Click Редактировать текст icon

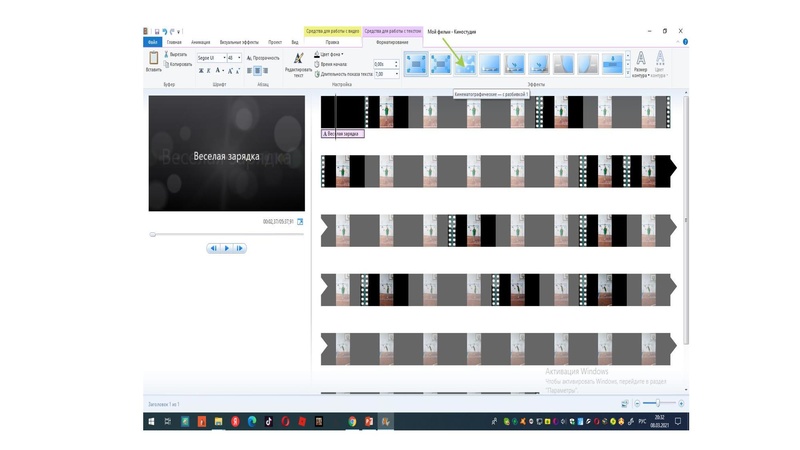click(298, 58)
